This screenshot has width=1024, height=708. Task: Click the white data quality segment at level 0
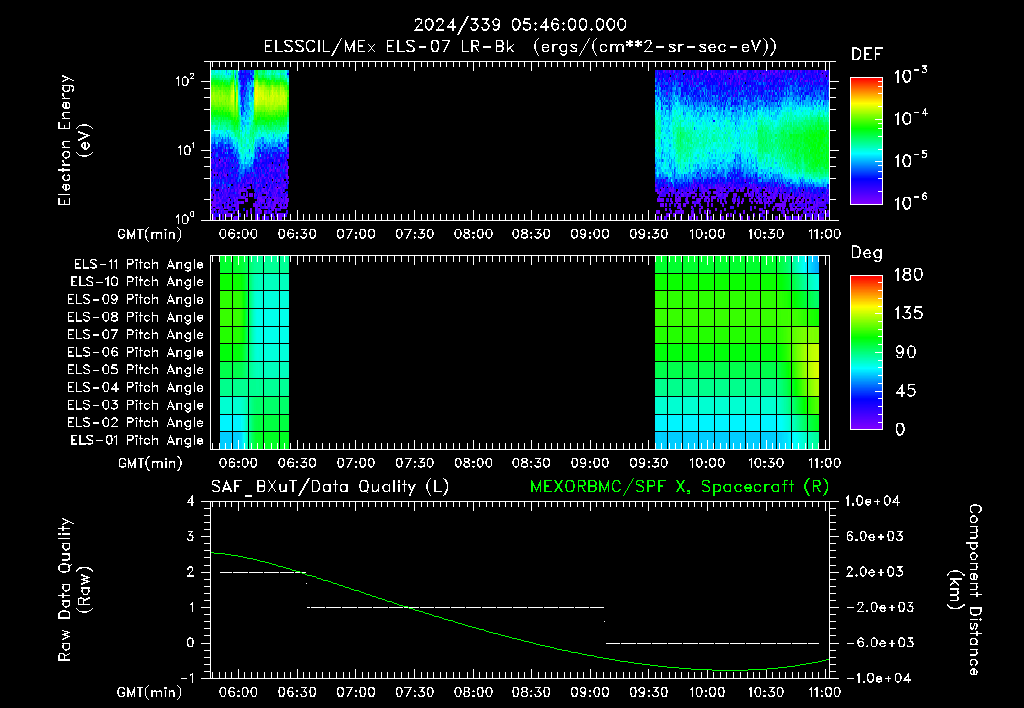pos(712,643)
